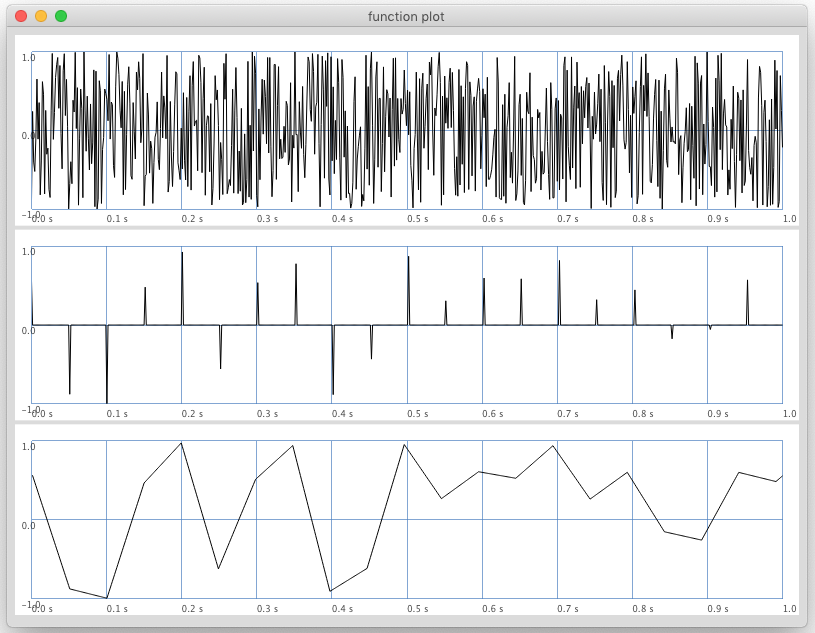Click '0.2 s' label under impulse spikes plot

coord(192,414)
